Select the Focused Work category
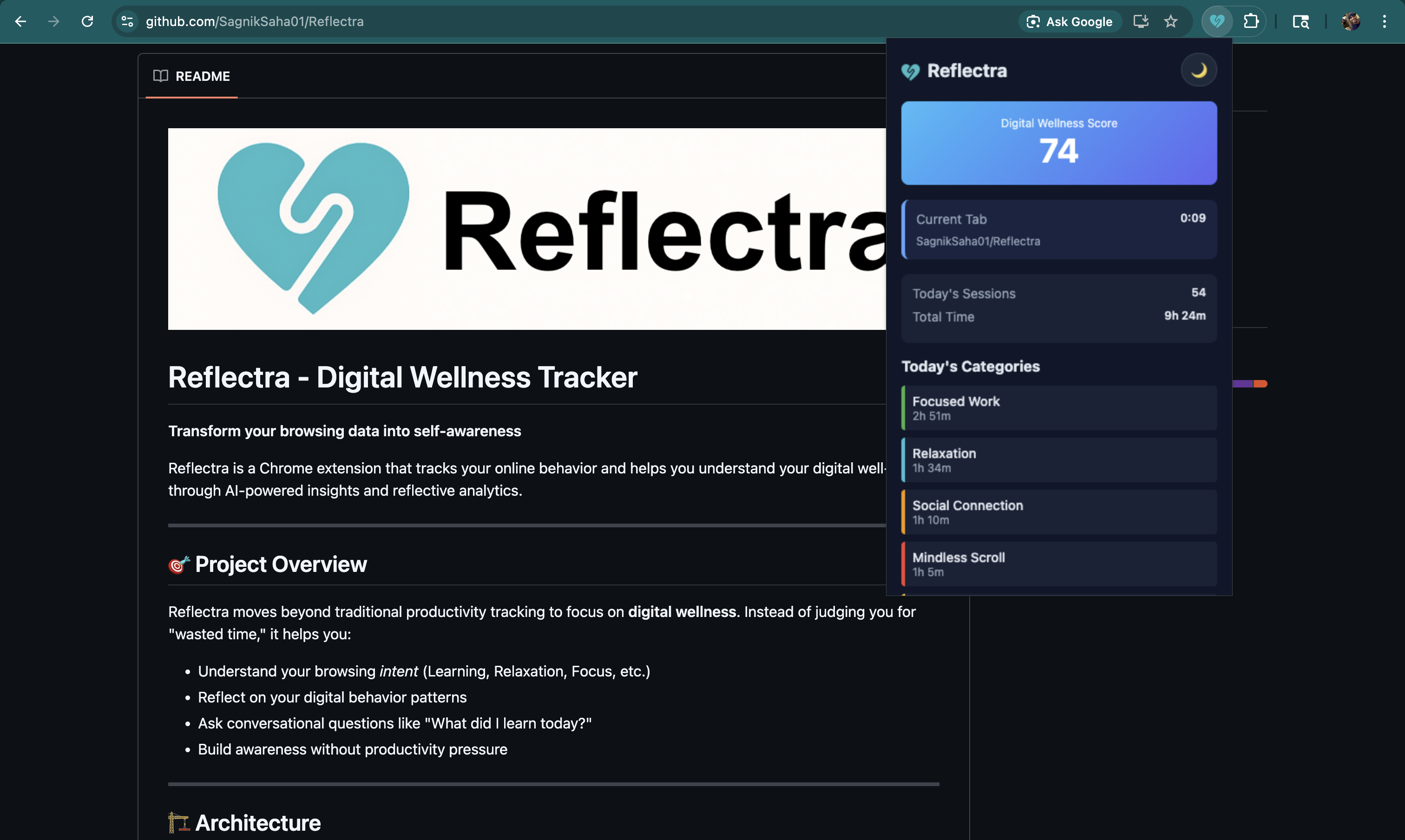The image size is (1405, 840). click(1058, 407)
